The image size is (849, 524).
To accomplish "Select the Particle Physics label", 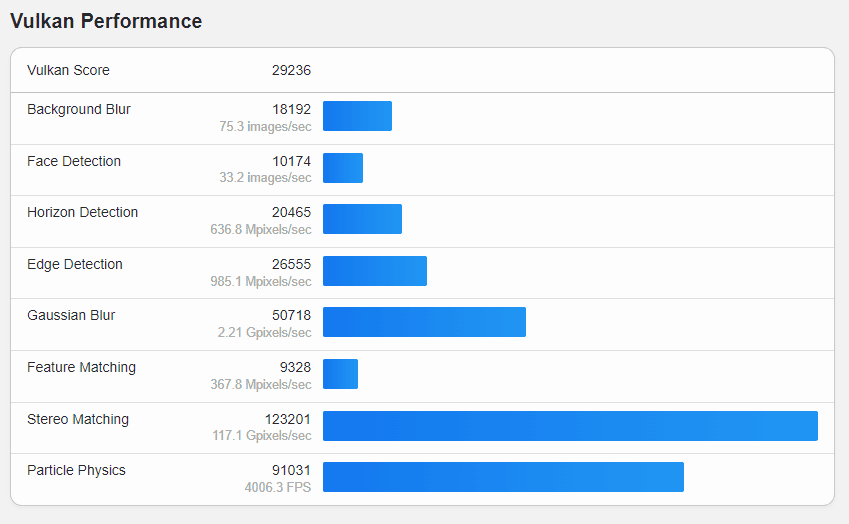I will (x=76, y=470).
